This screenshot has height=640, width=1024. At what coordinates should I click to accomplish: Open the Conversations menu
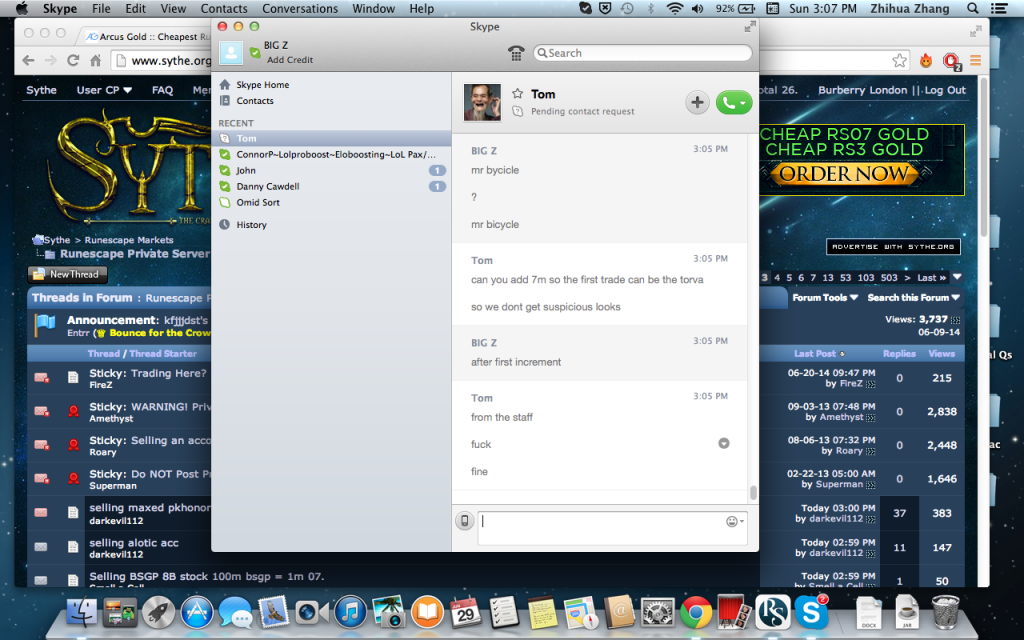point(300,8)
